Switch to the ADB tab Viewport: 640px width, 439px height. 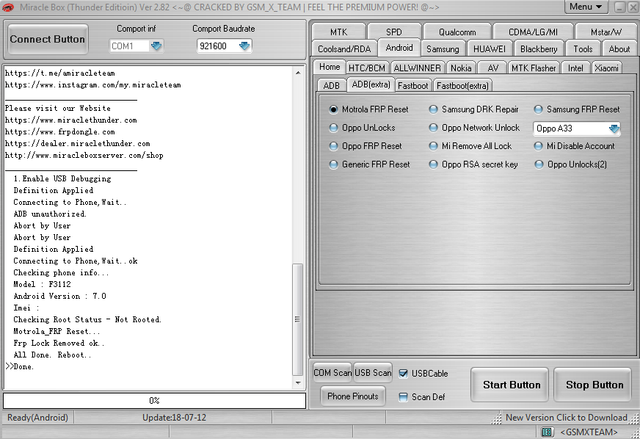click(x=331, y=86)
